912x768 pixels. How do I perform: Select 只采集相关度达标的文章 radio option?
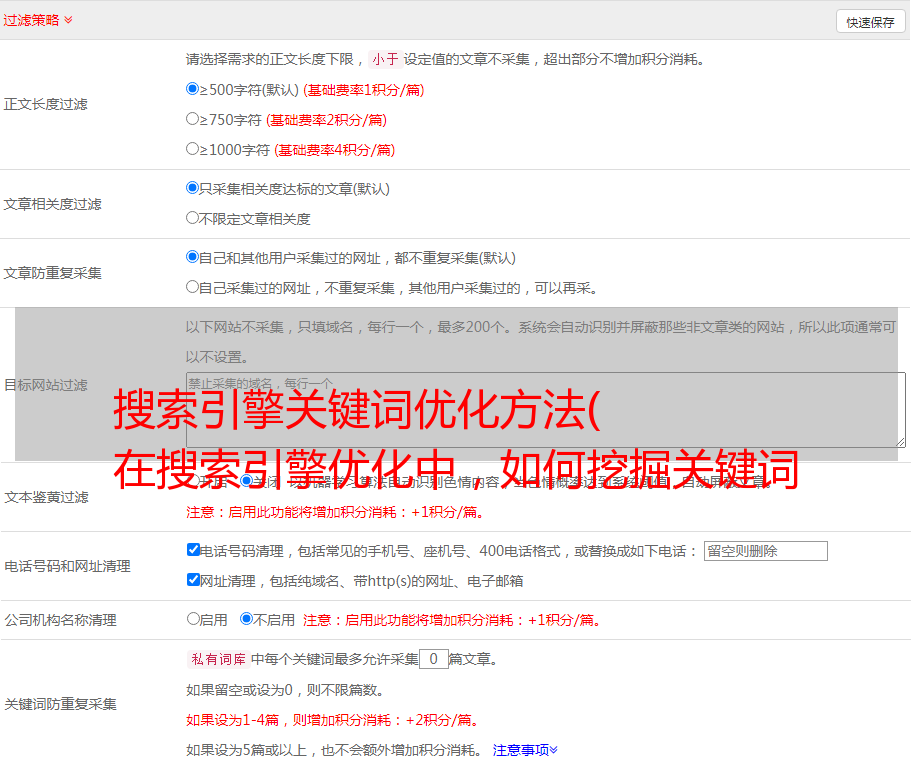[193, 188]
